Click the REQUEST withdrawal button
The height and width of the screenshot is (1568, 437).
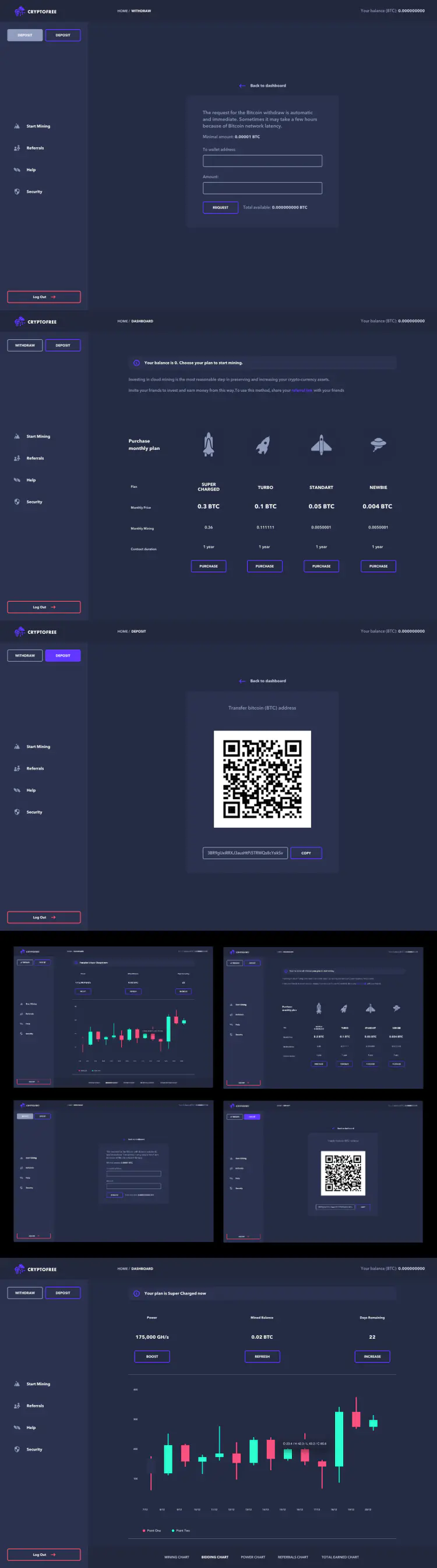click(x=220, y=208)
